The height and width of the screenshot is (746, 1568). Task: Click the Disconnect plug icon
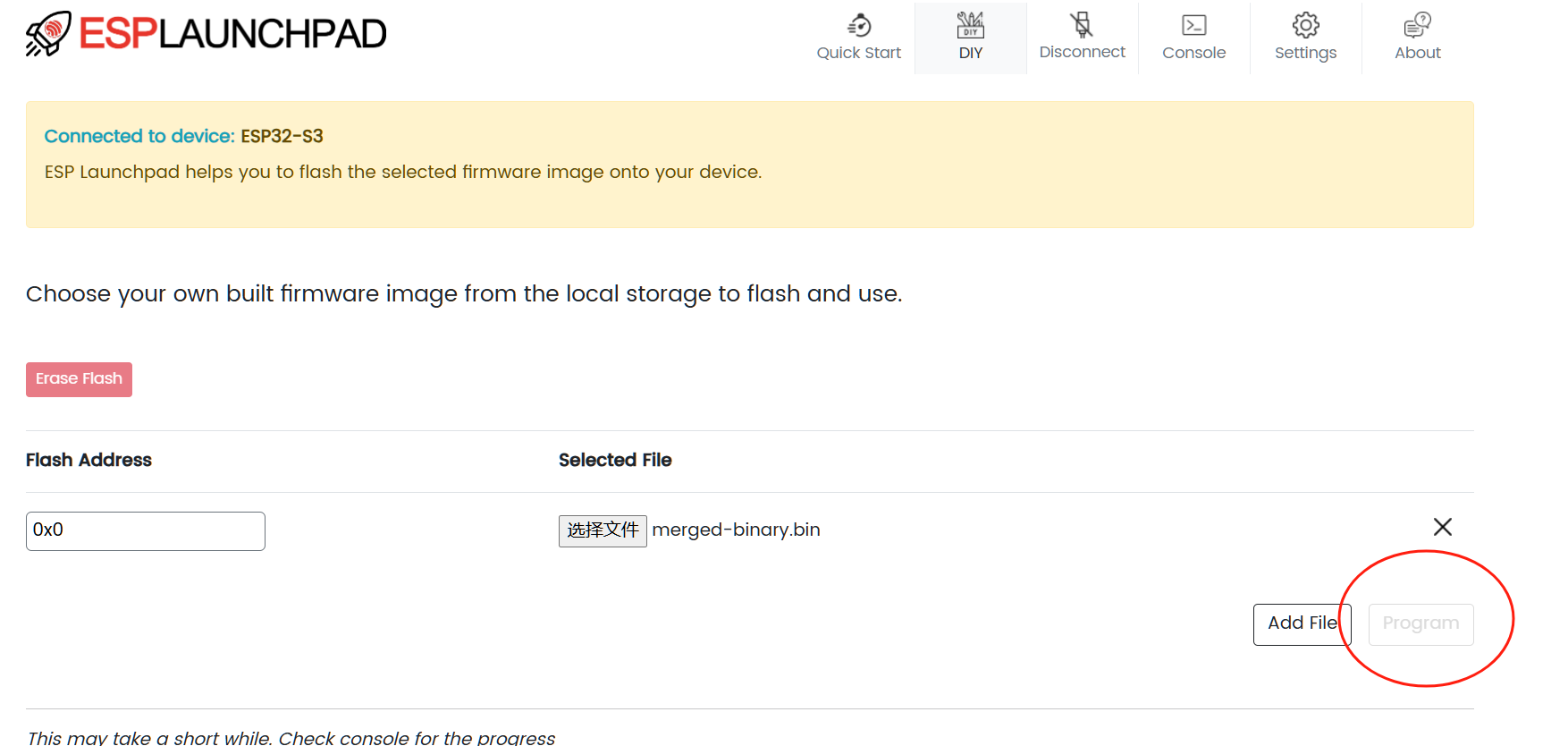click(1082, 24)
